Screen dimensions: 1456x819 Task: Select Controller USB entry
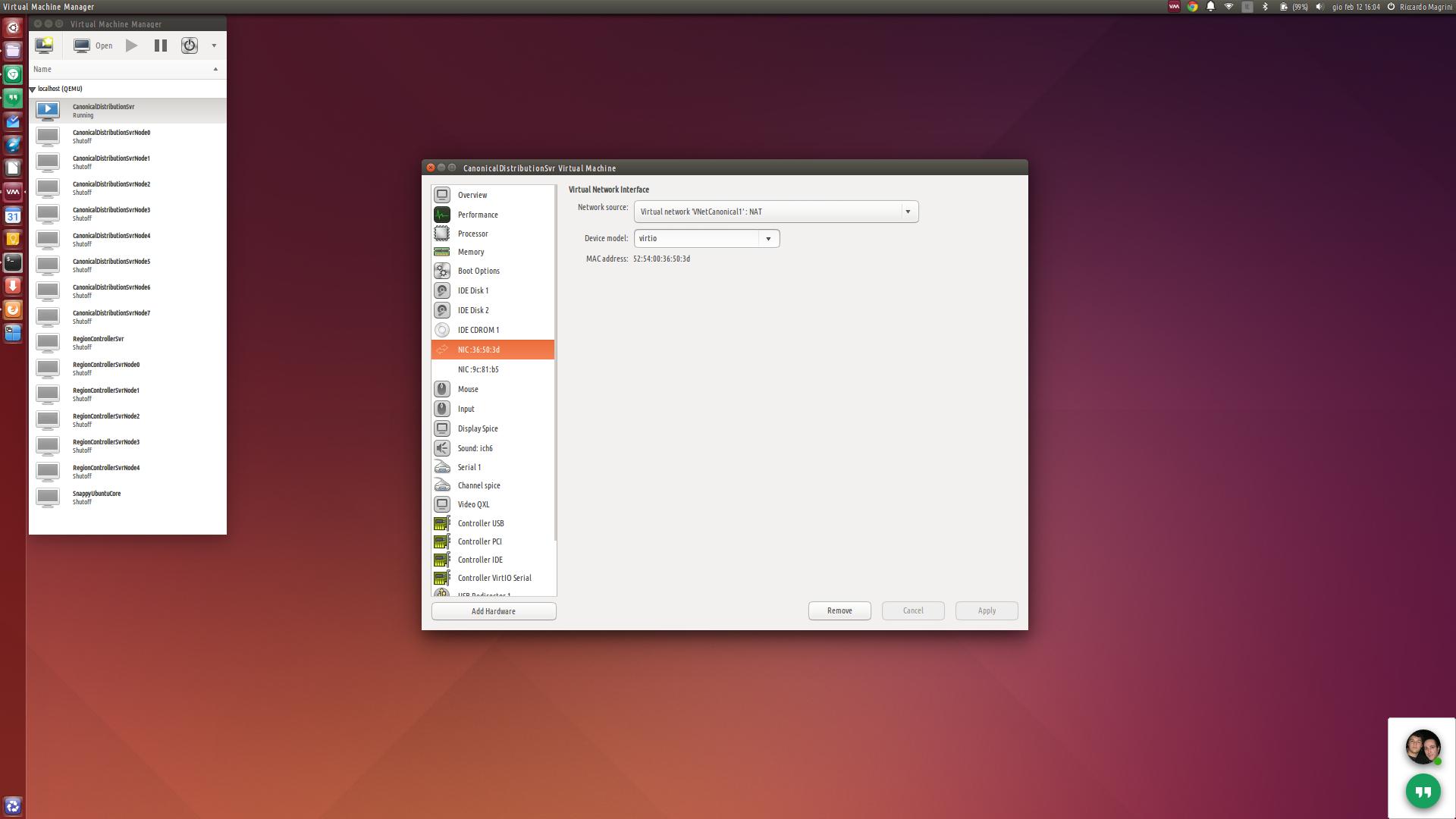[x=493, y=523]
